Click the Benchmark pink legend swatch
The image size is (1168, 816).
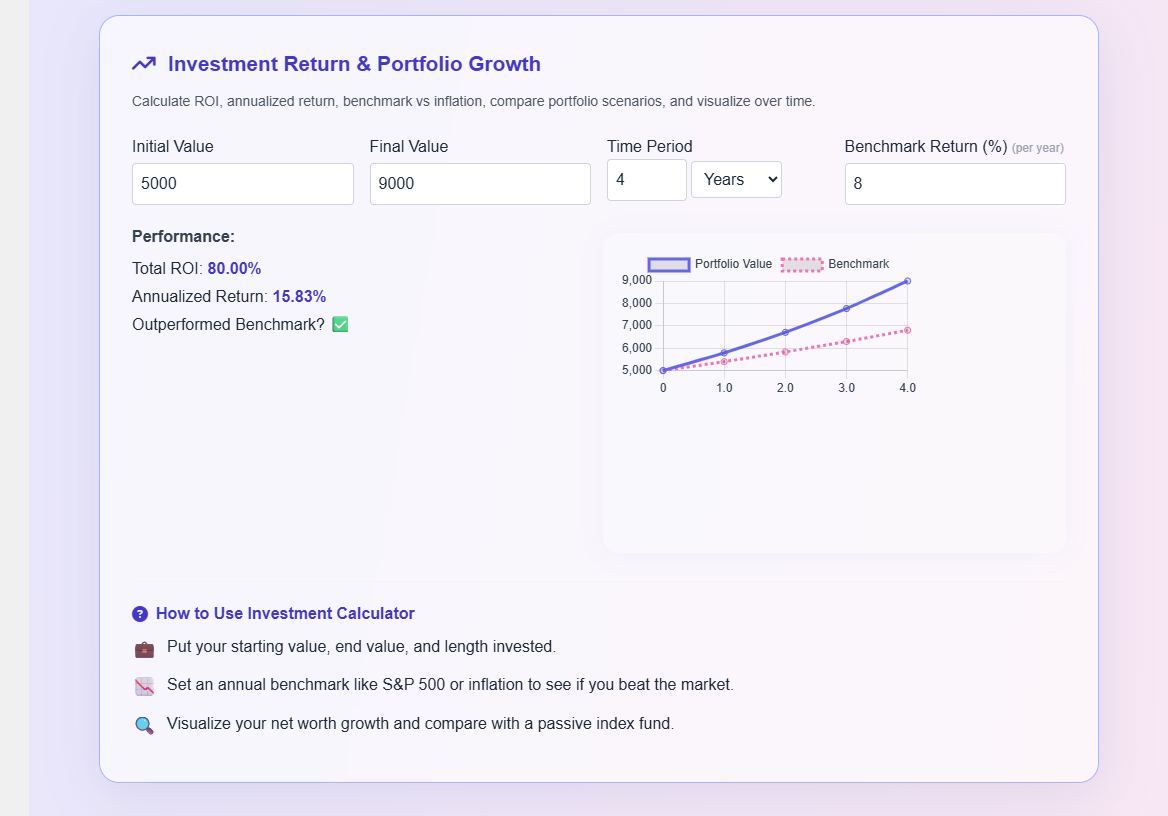(802, 264)
